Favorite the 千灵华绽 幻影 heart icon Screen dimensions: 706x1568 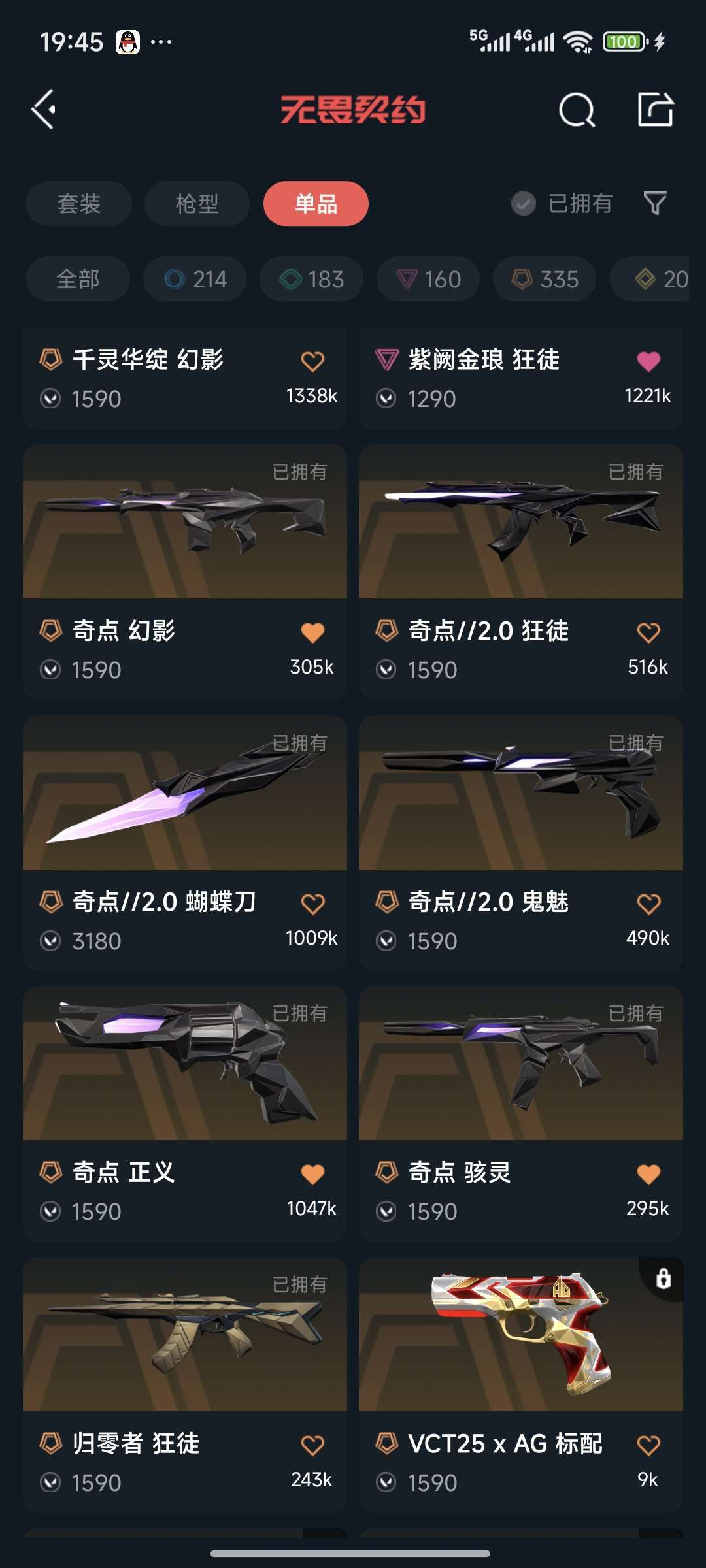point(312,361)
